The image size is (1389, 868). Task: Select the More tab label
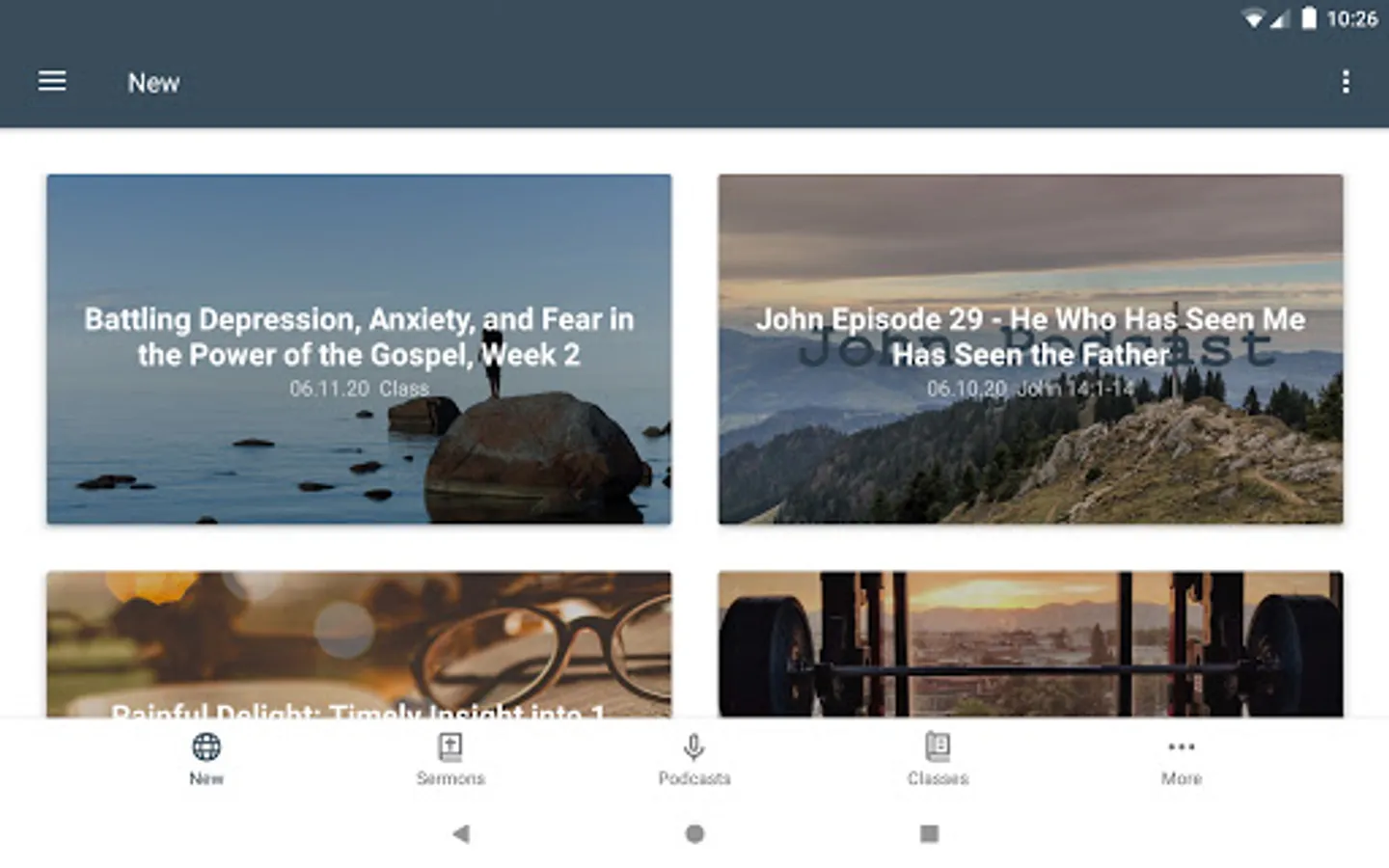point(1182,778)
